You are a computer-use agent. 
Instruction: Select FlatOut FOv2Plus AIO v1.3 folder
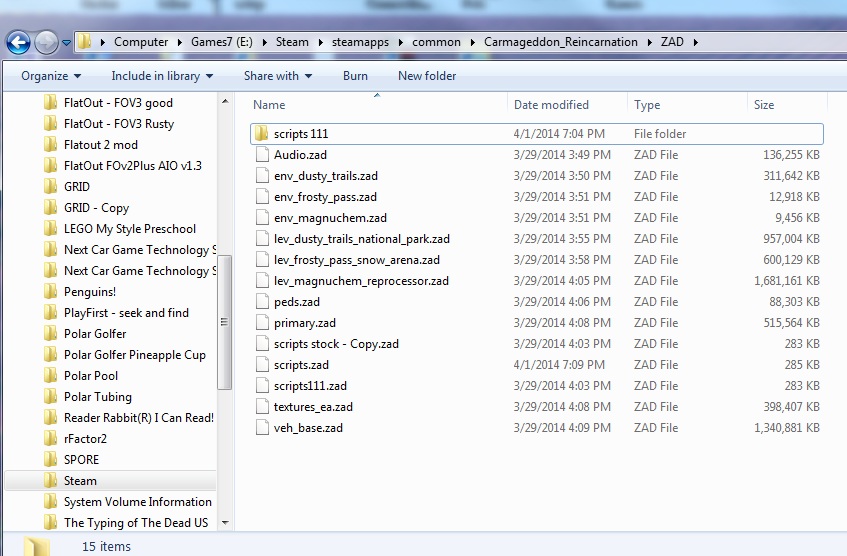pyautogui.click(x=132, y=166)
